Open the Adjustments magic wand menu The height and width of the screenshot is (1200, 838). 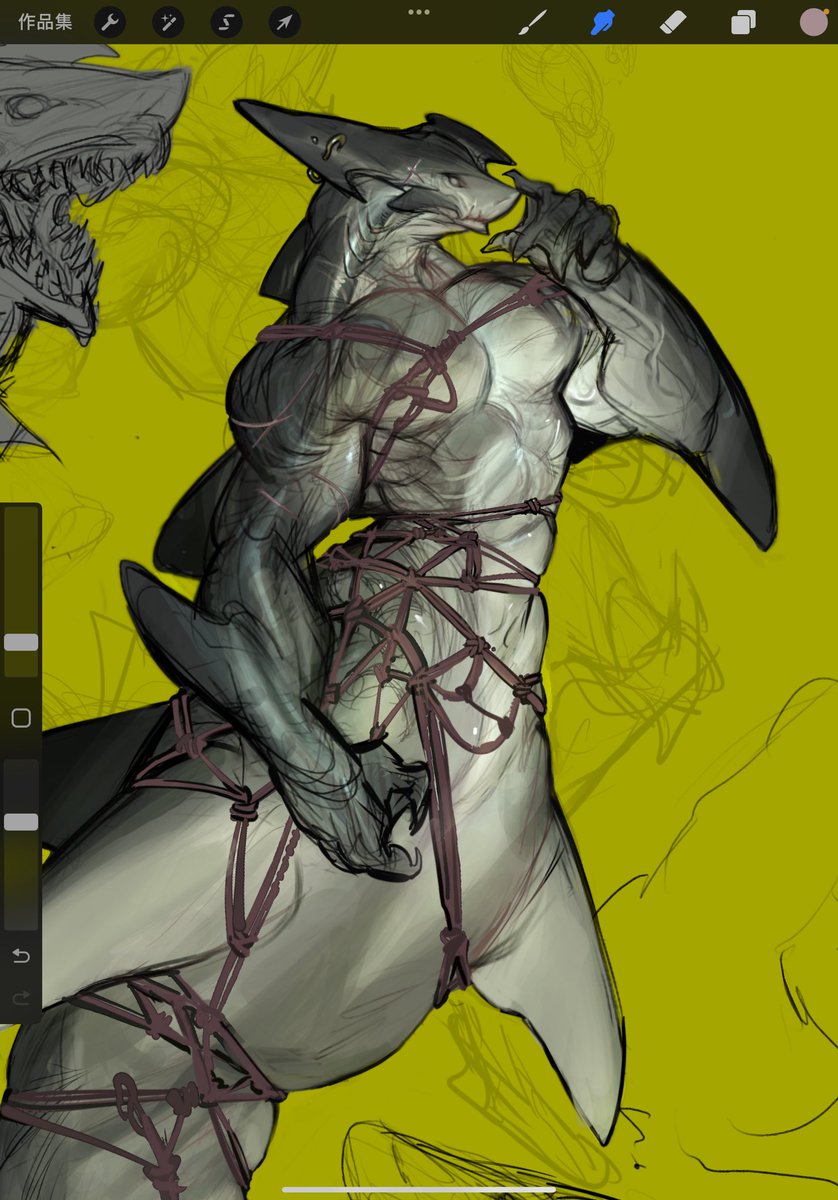(168, 22)
